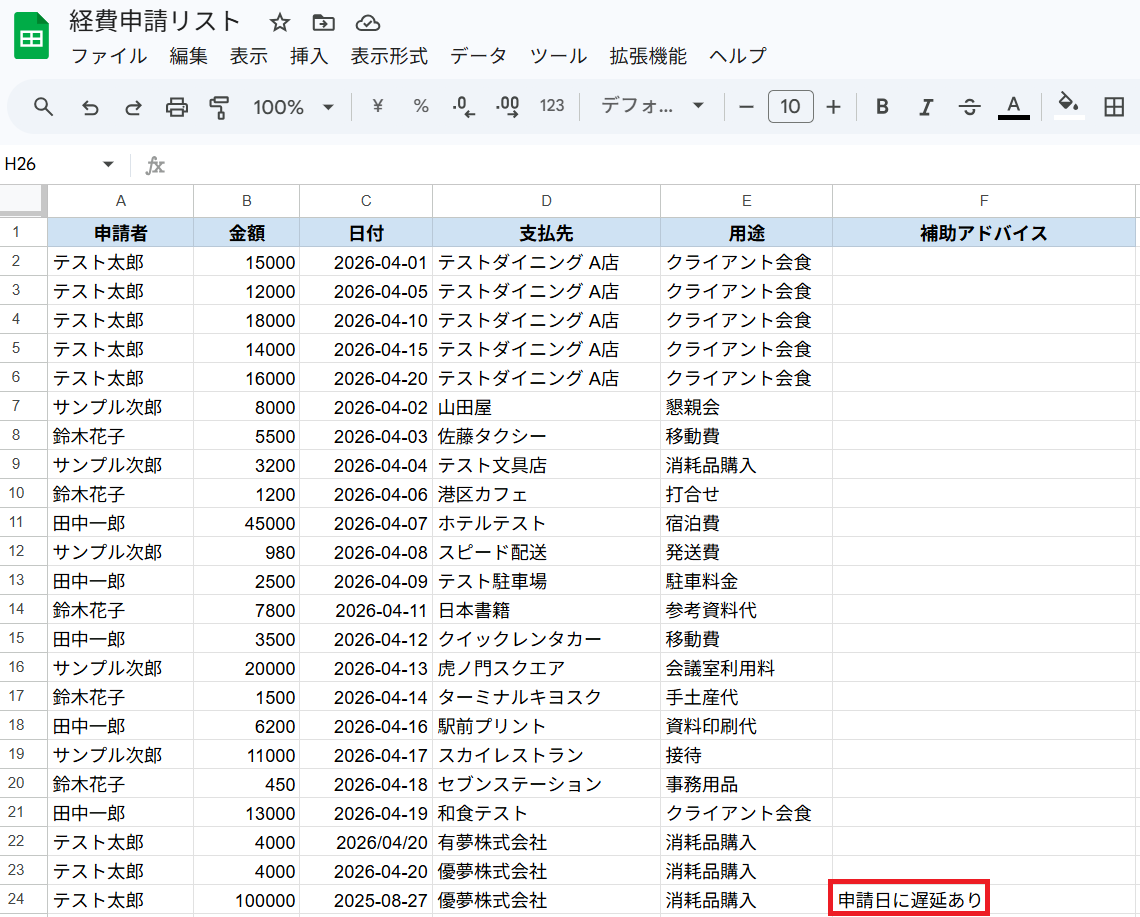Click the move-to-folder icon

[x=324, y=23]
